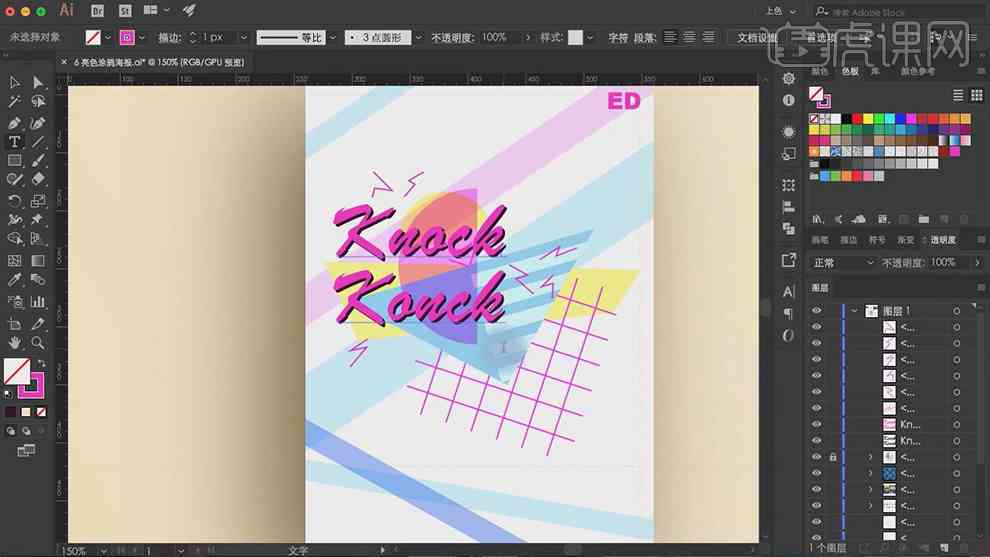The width and height of the screenshot is (990, 557).
Task: Activate the Type tool
Action: pyautogui.click(x=14, y=142)
